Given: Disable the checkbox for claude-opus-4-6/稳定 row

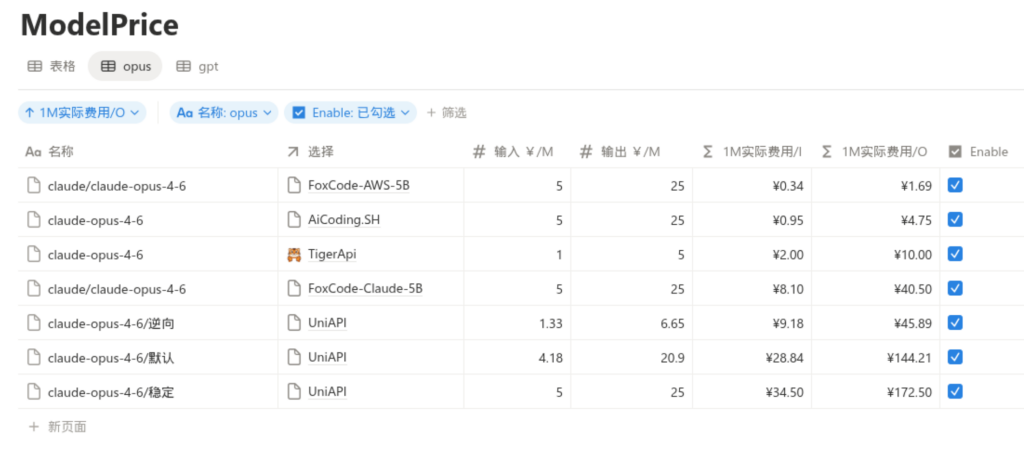Looking at the screenshot, I should [955, 391].
